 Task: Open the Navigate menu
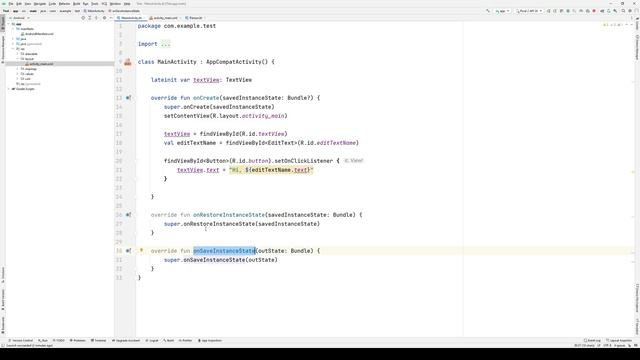click(40, 4)
